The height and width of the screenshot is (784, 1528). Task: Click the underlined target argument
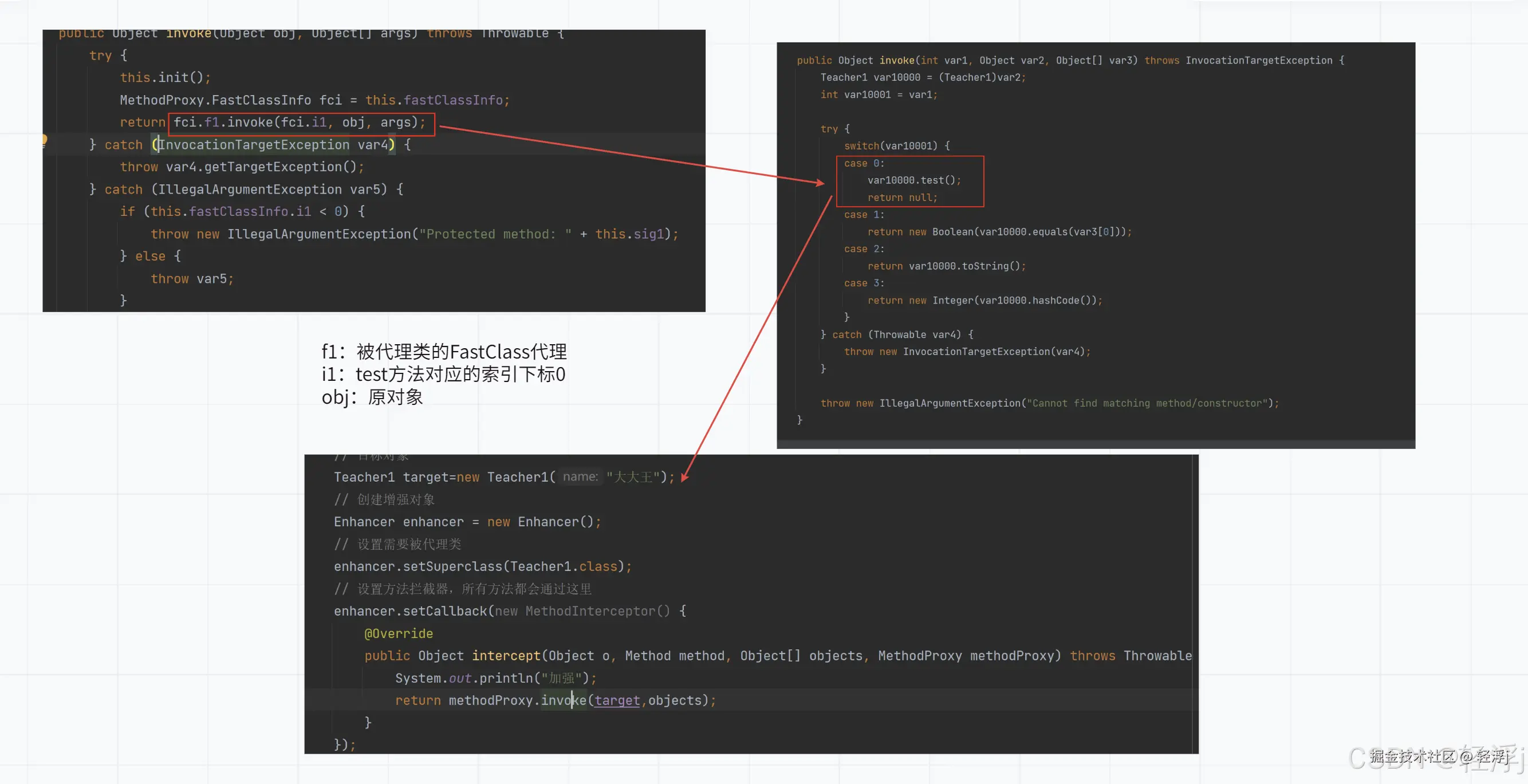(x=617, y=700)
